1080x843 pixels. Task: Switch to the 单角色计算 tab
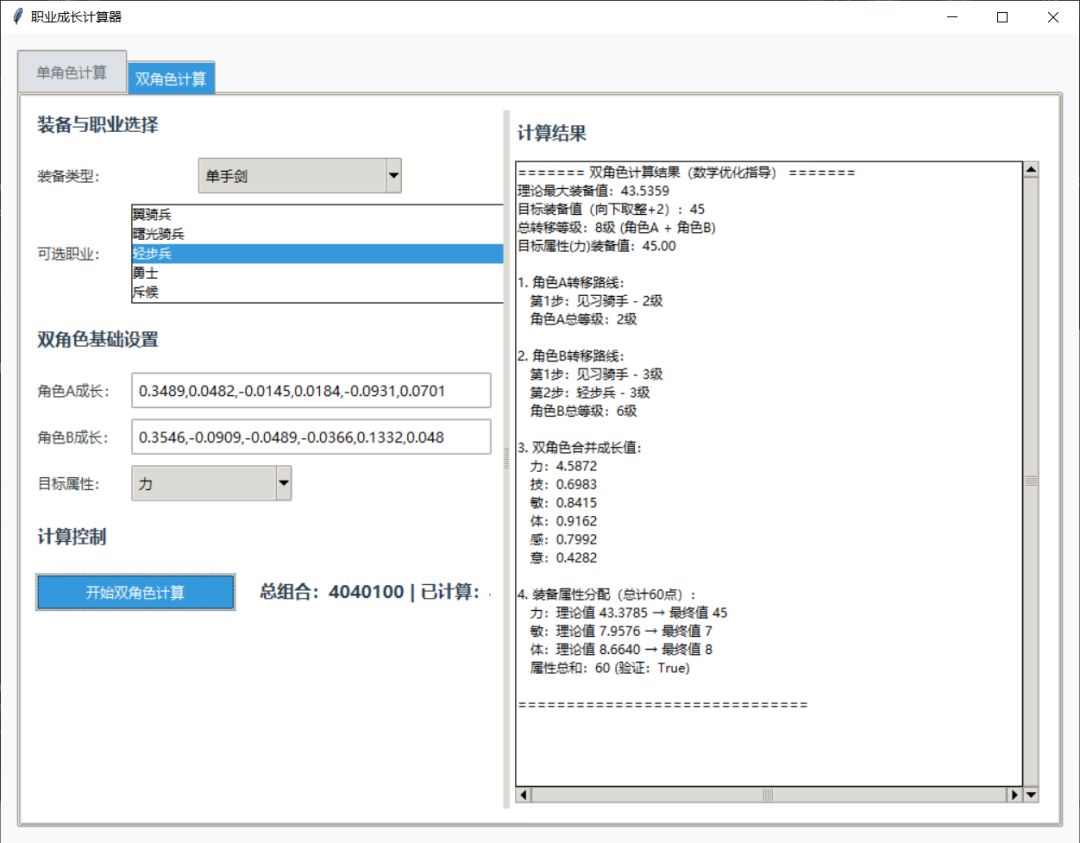[x=72, y=72]
